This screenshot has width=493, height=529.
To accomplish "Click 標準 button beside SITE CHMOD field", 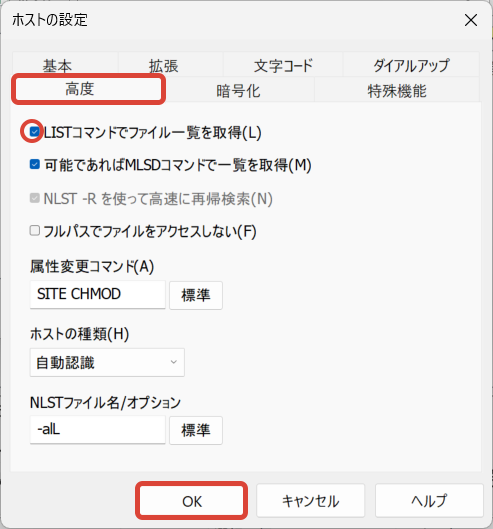I will [196, 295].
